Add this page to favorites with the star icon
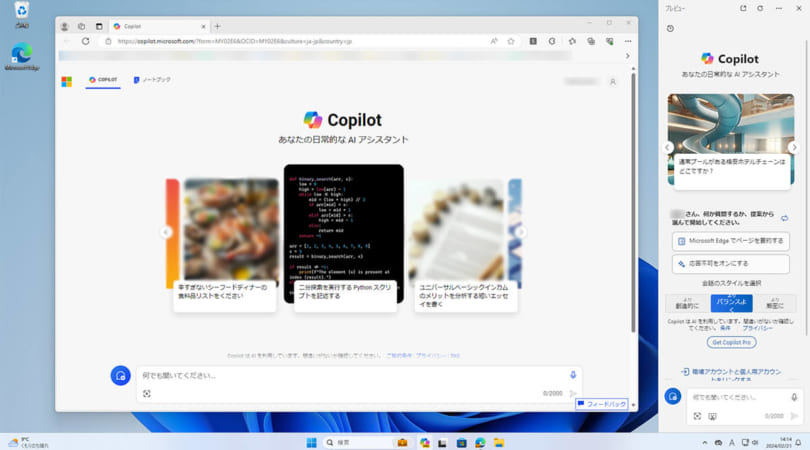This screenshot has width=810, height=450. tap(511, 41)
